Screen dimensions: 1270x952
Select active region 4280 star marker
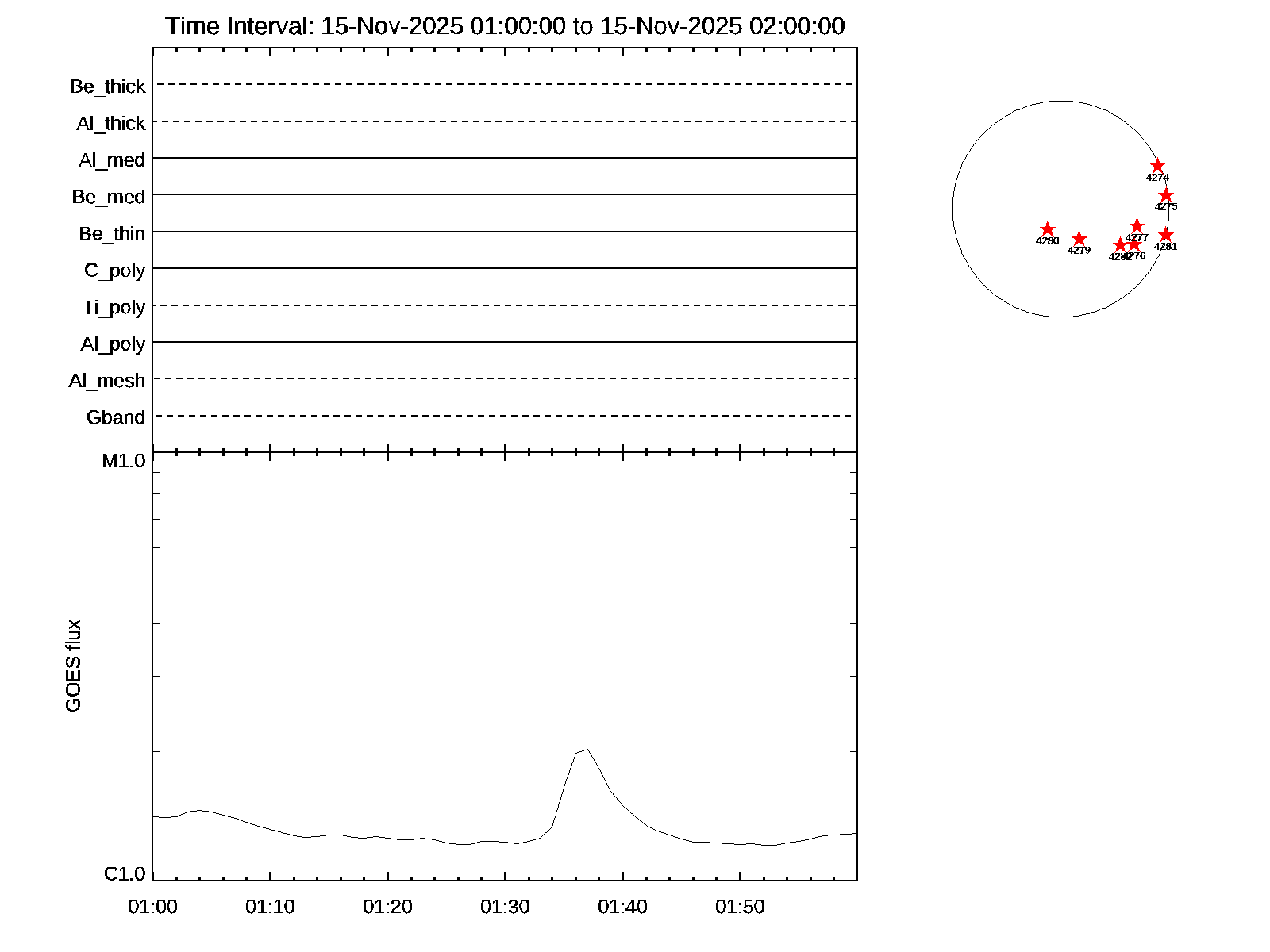tap(1048, 229)
